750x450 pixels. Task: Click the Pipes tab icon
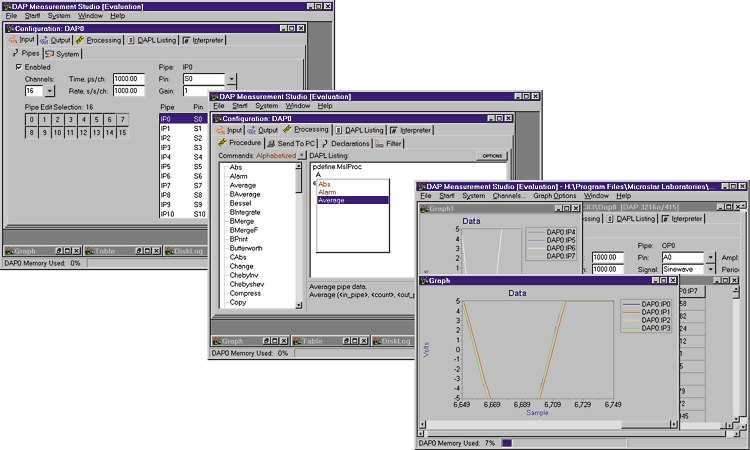(x=15, y=54)
